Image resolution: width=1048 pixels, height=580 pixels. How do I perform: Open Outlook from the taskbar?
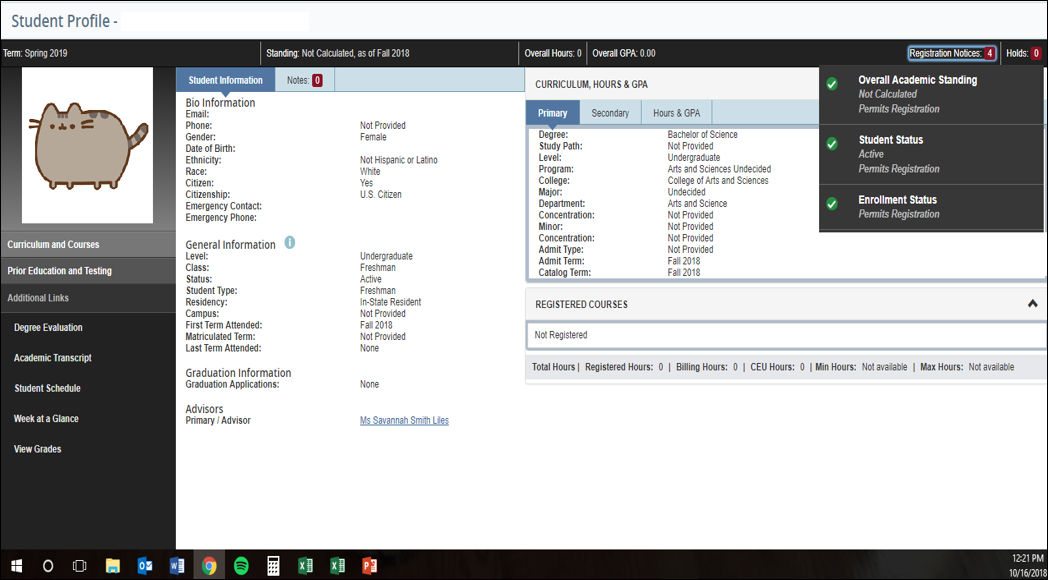(x=145, y=566)
